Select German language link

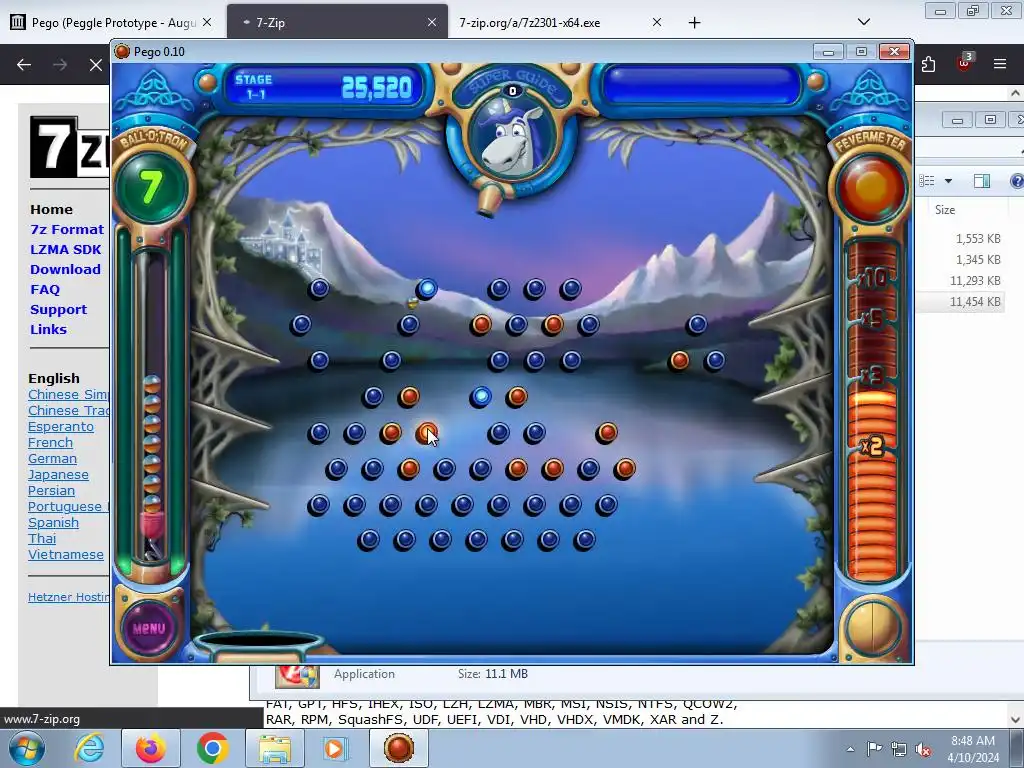point(52,458)
